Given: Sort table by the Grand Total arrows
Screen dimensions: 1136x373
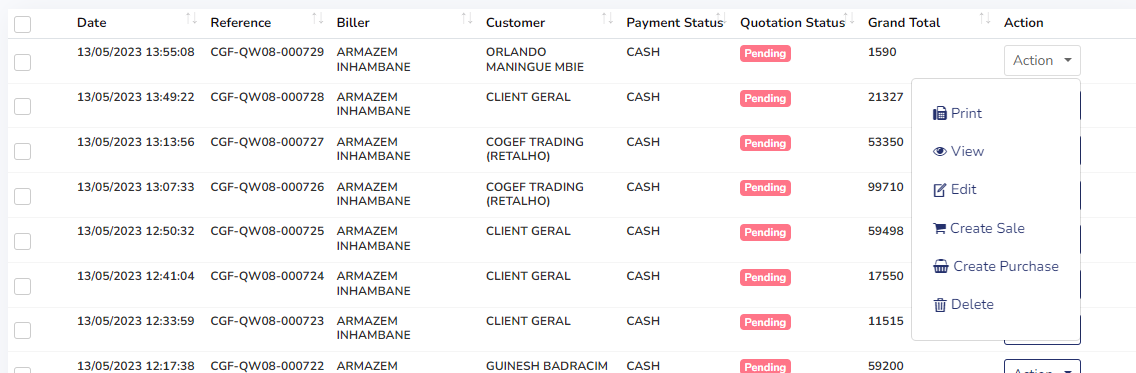Looking at the screenshot, I should (985, 19).
